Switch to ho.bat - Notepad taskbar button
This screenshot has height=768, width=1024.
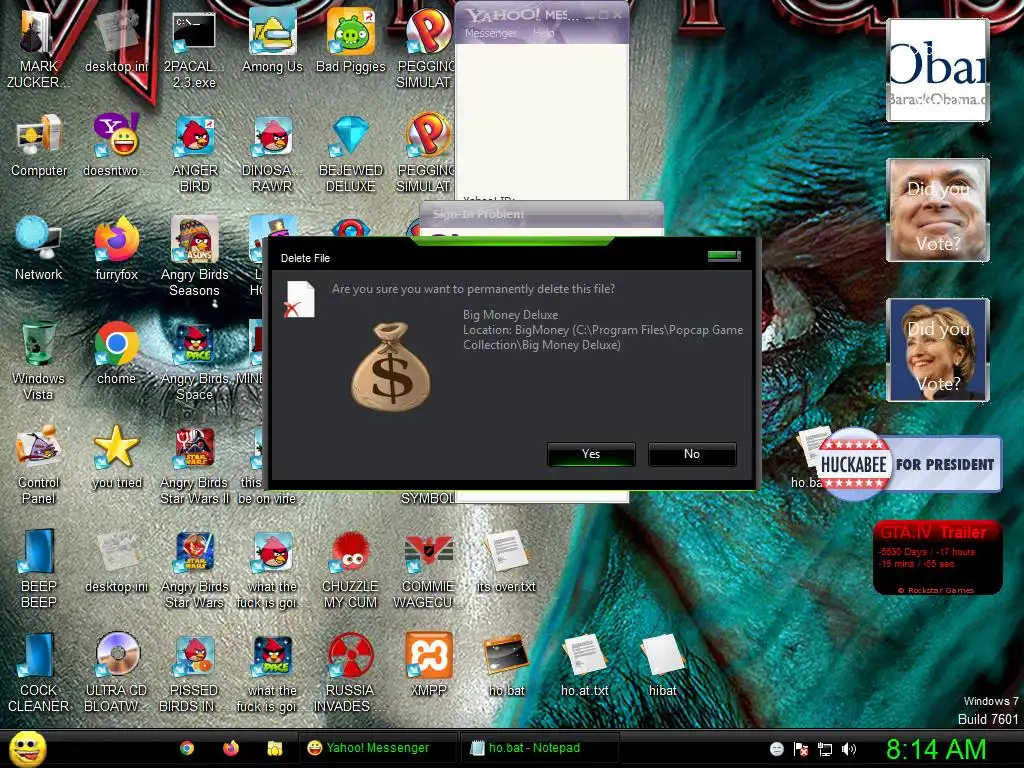[x=539, y=748]
